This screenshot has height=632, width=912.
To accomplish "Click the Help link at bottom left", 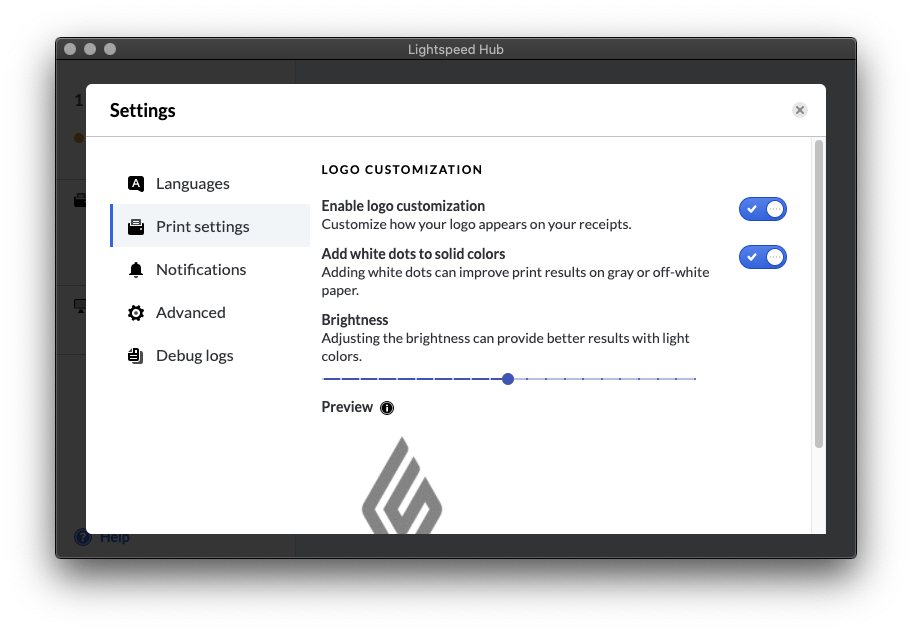I will [x=114, y=537].
